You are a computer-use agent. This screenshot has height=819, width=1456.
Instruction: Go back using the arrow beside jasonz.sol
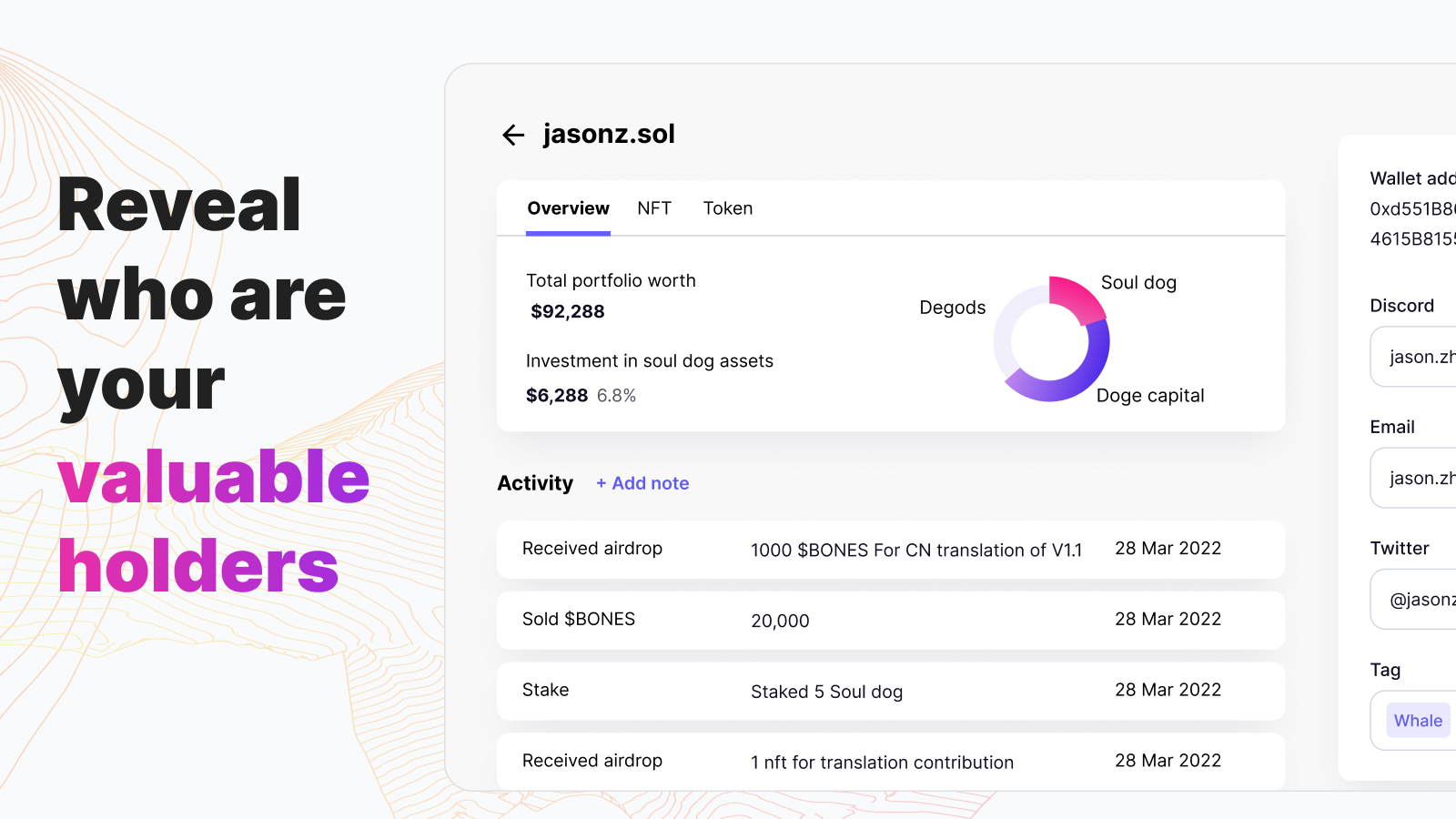pos(513,135)
